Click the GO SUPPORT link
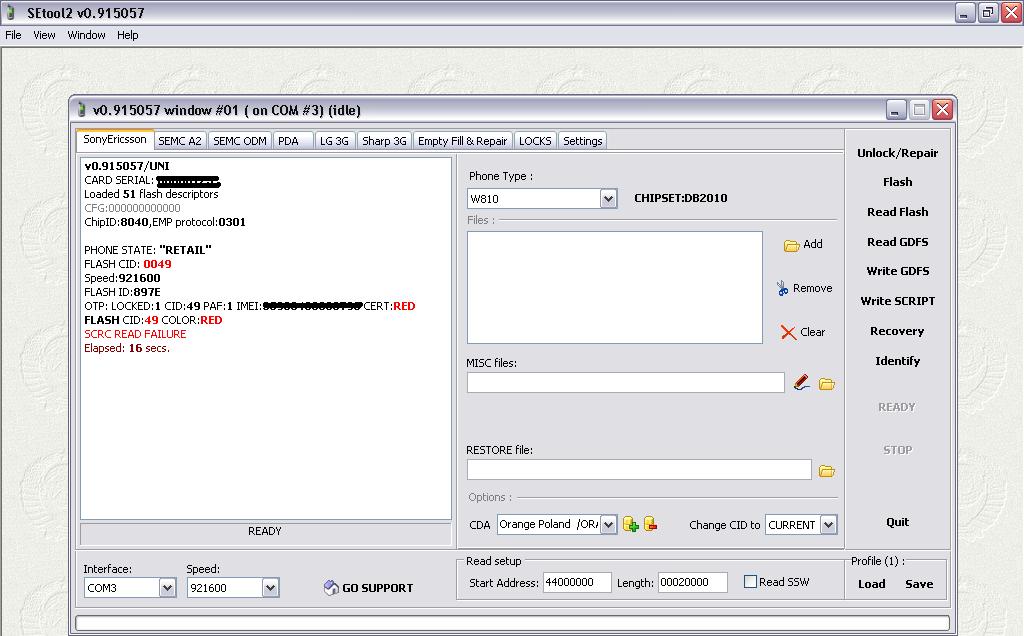The height and width of the screenshot is (636, 1024). pos(377,588)
